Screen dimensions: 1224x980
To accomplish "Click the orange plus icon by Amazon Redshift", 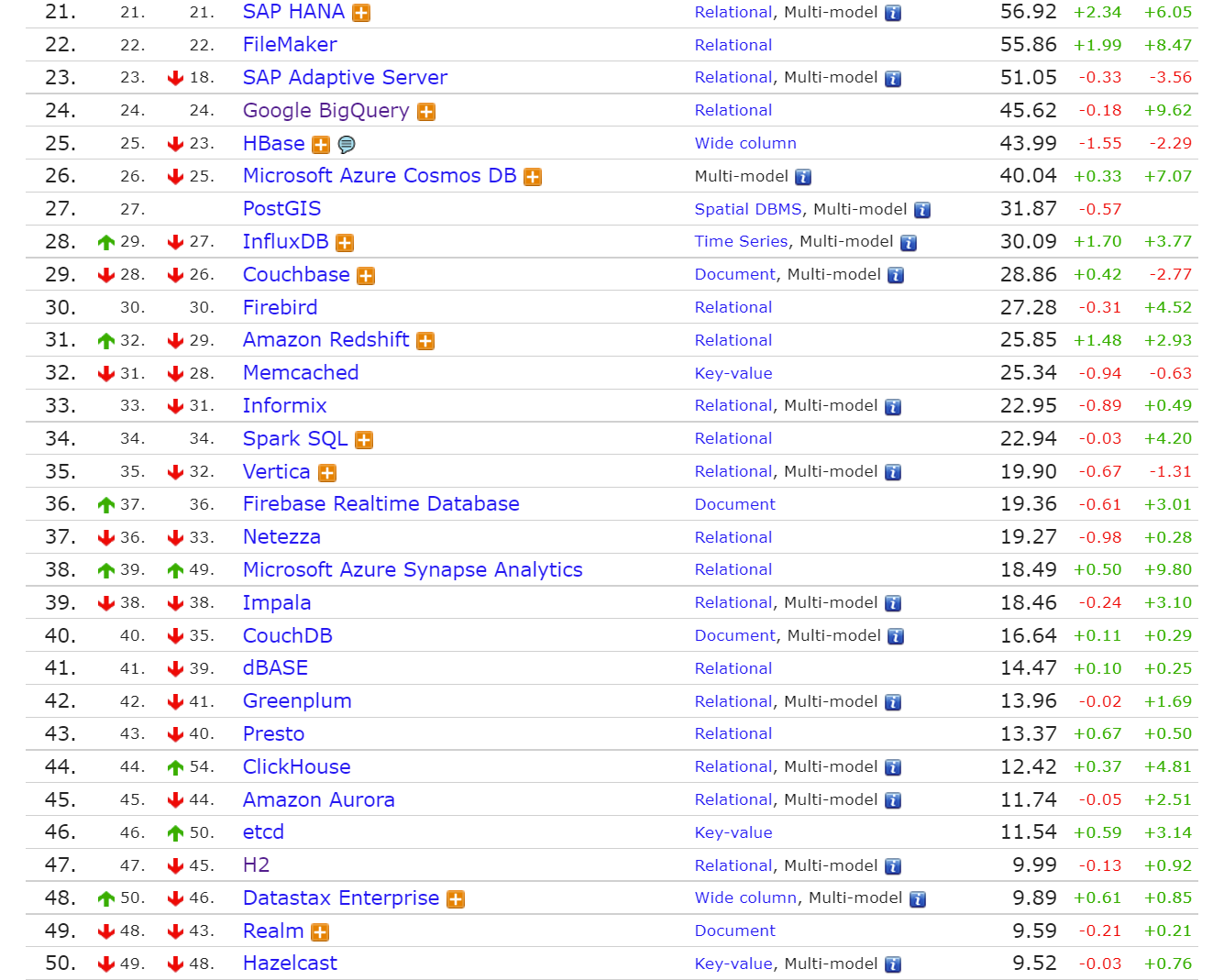I will tap(425, 341).
